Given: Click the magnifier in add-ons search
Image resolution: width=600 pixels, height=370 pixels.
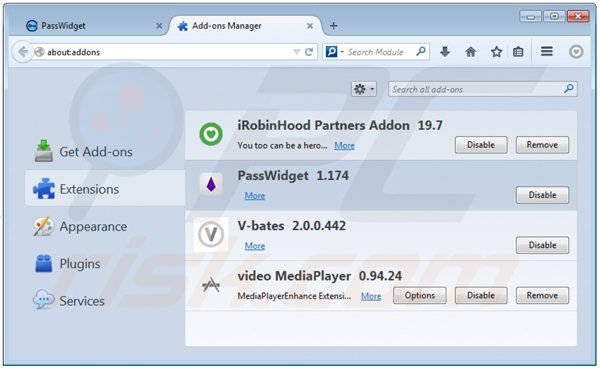Looking at the screenshot, I should coord(569,89).
